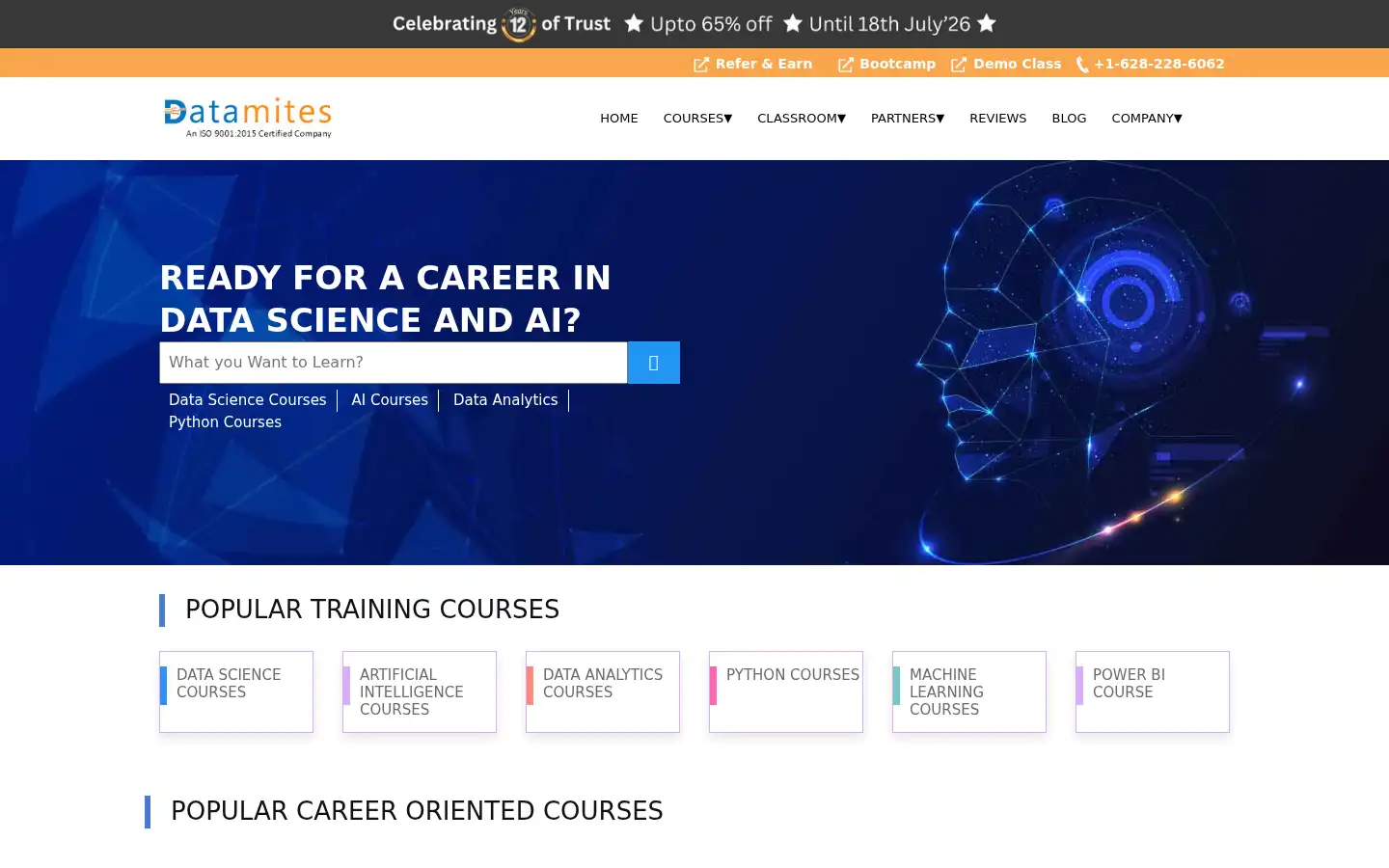
Task: Click the Datamites logo
Action: click(x=248, y=118)
